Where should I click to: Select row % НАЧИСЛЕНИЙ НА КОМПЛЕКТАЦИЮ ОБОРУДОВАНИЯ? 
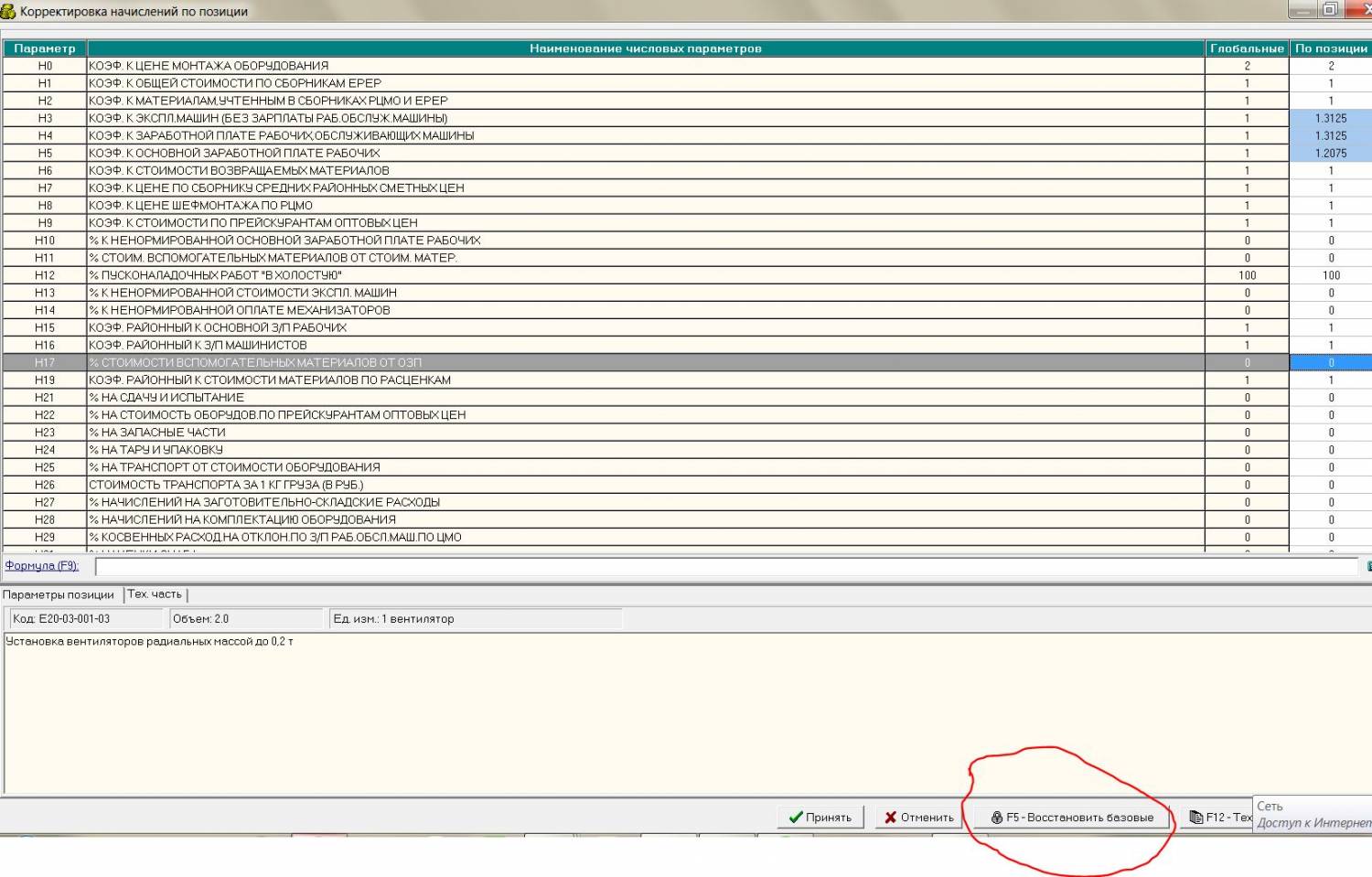[x=646, y=519]
